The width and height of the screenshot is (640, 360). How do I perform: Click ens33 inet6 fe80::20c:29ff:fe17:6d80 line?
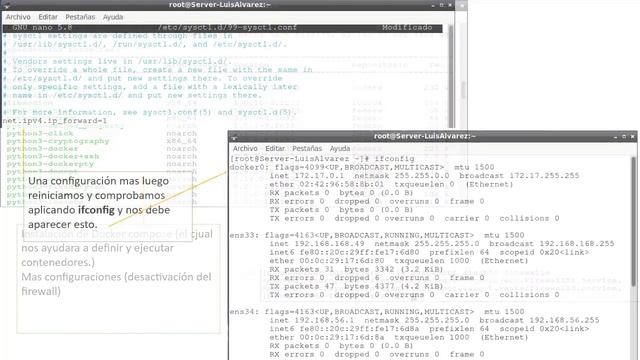[429, 252]
